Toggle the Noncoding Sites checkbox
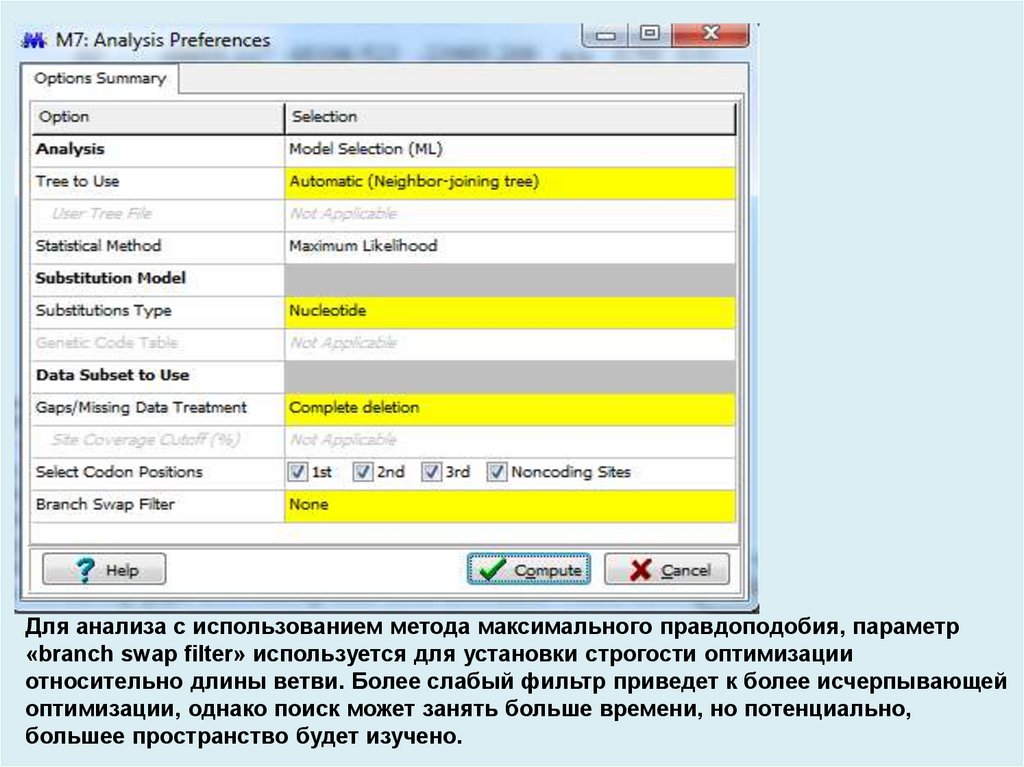This screenshot has width=1024, height=767. [496, 472]
